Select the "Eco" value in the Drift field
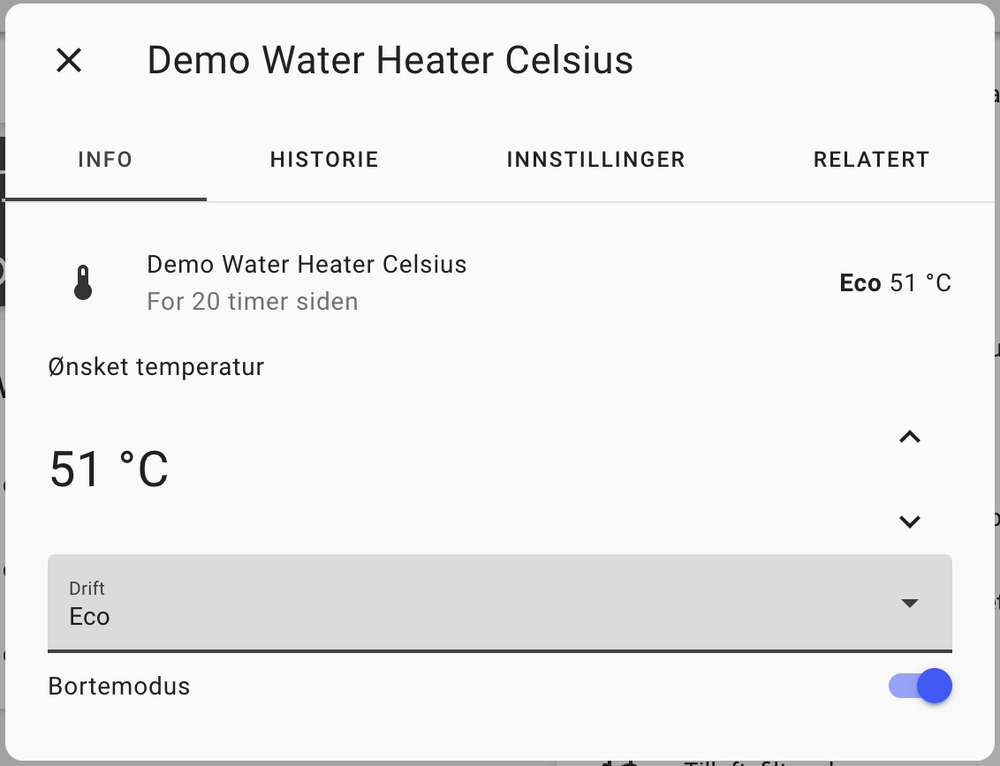 pos(90,617)
